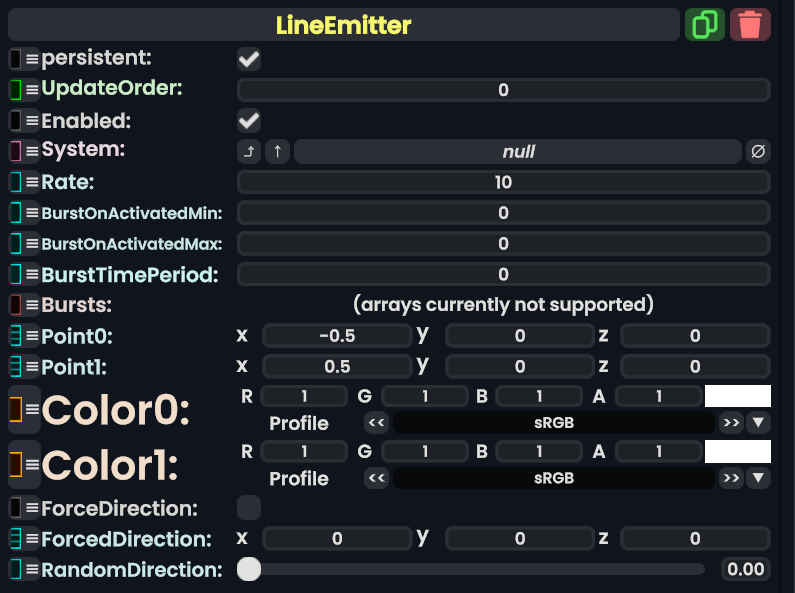Click Color1 previous profile button
The height and width of the screenshot is (593, 795).
click(x=377, y=479)
